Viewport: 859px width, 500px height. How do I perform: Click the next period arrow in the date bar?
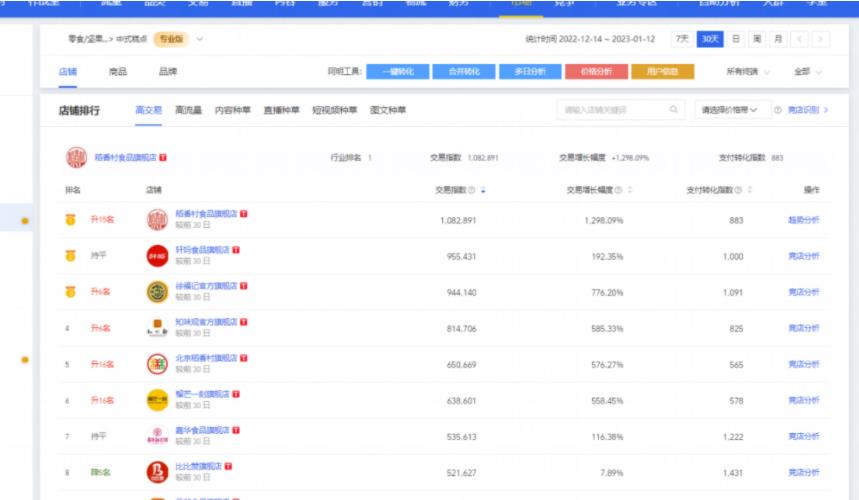pyautogui.click(x=821, y=39)
